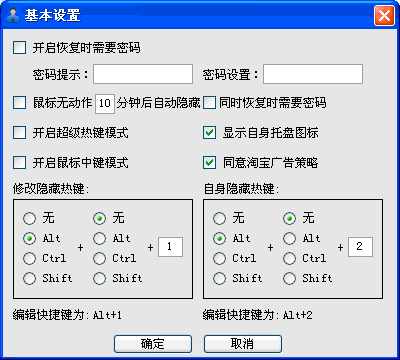Uncheck 显示自身托盘图标 checkbox
400x360 pixels.
(x=209, y=133)
